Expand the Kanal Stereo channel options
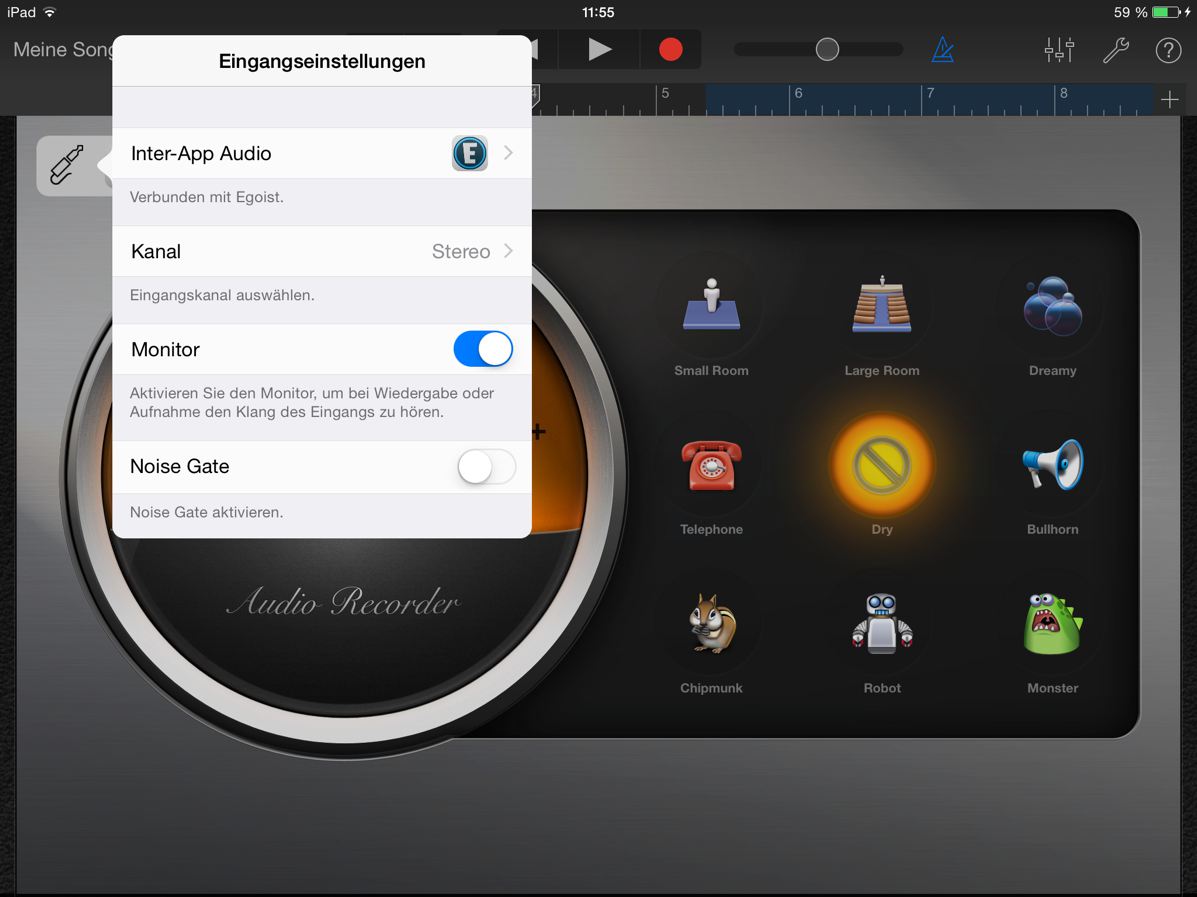 pyautogui.click(x=321, y=252)
